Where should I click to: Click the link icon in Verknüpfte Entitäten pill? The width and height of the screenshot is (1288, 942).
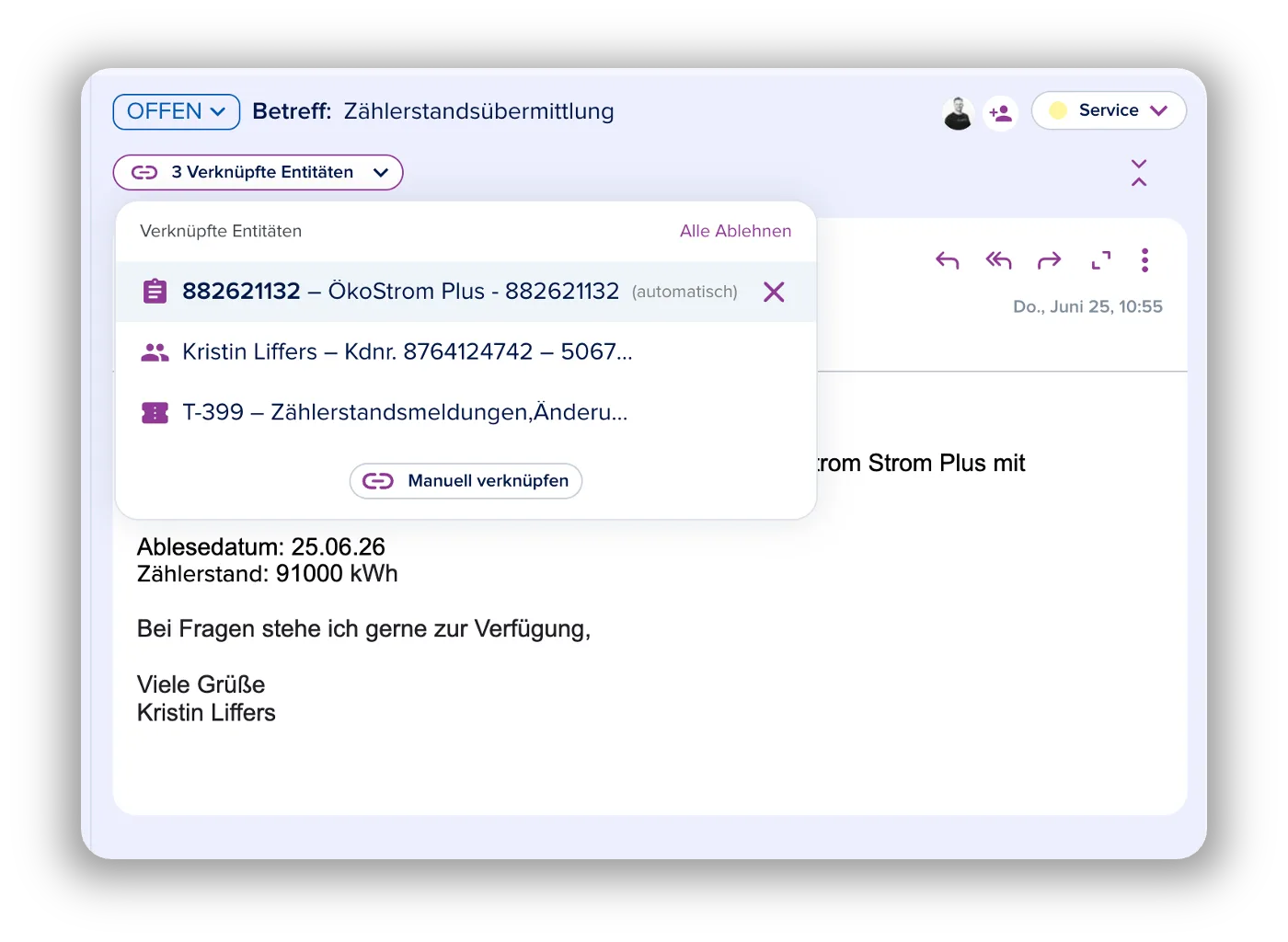[x=144, y=172]
